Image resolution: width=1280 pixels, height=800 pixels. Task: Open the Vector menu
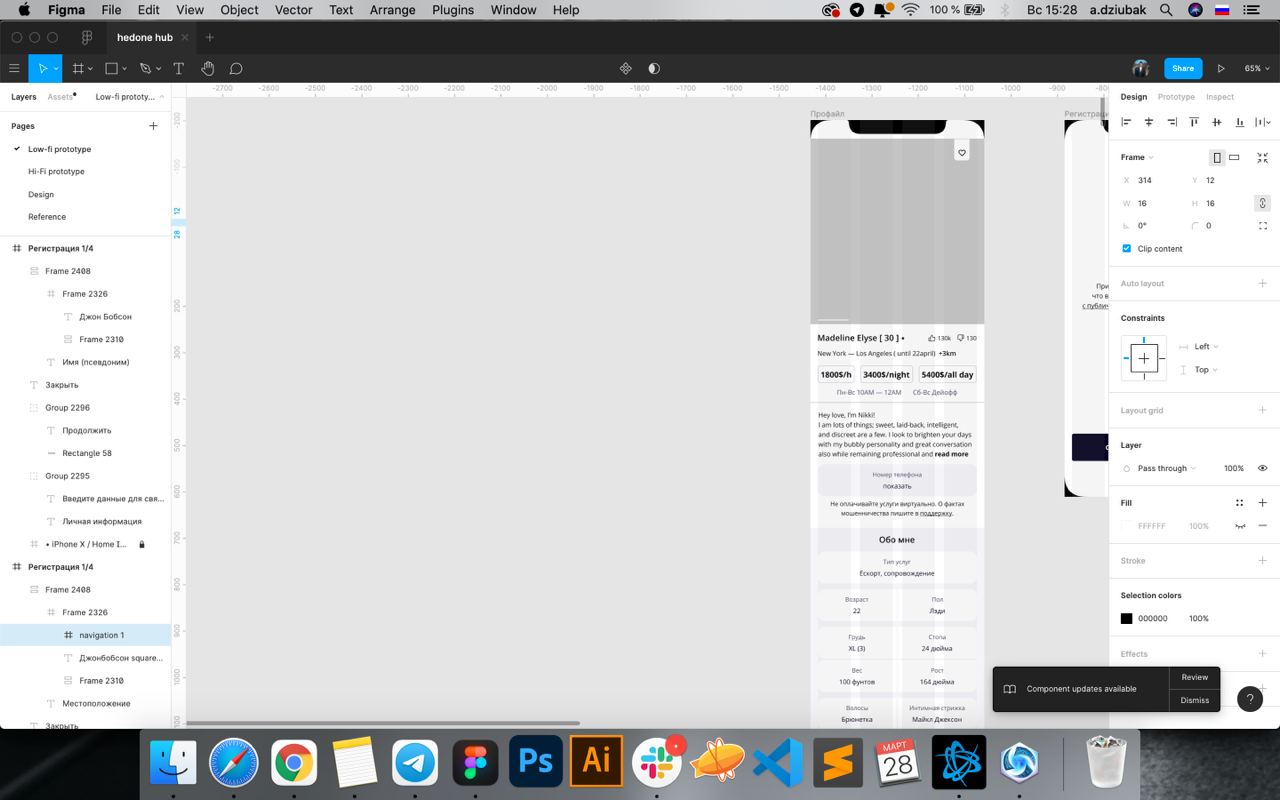tap(293, 10)
